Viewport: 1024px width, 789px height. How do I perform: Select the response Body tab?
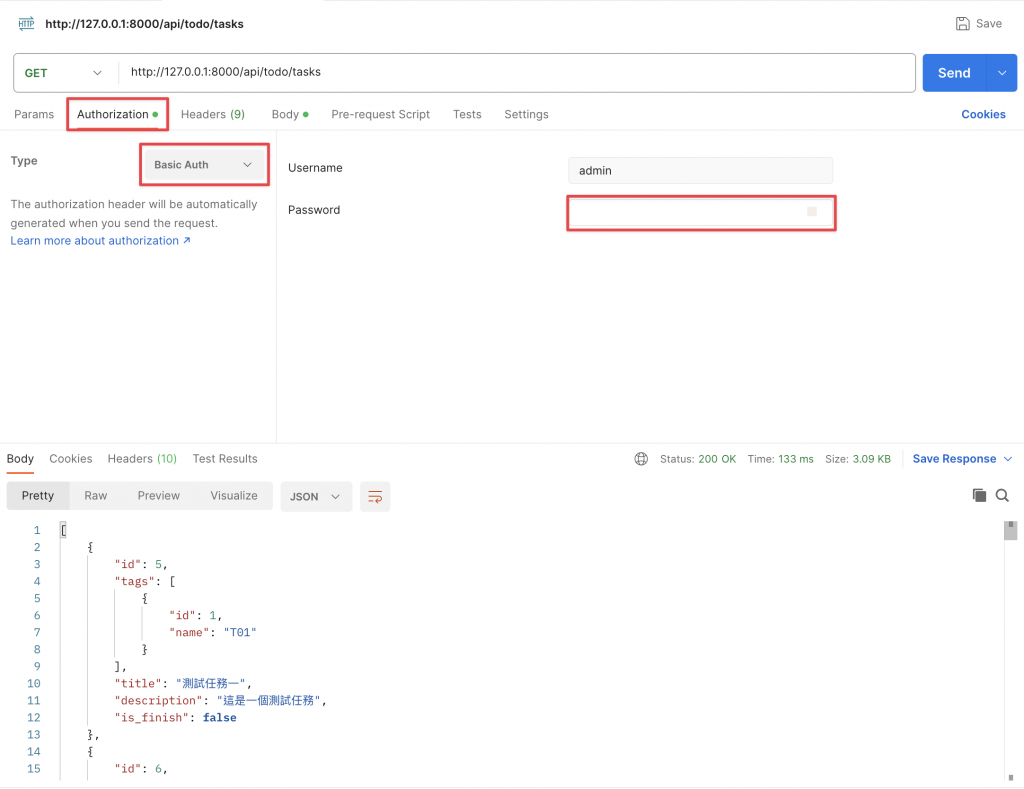click(20, 459)
